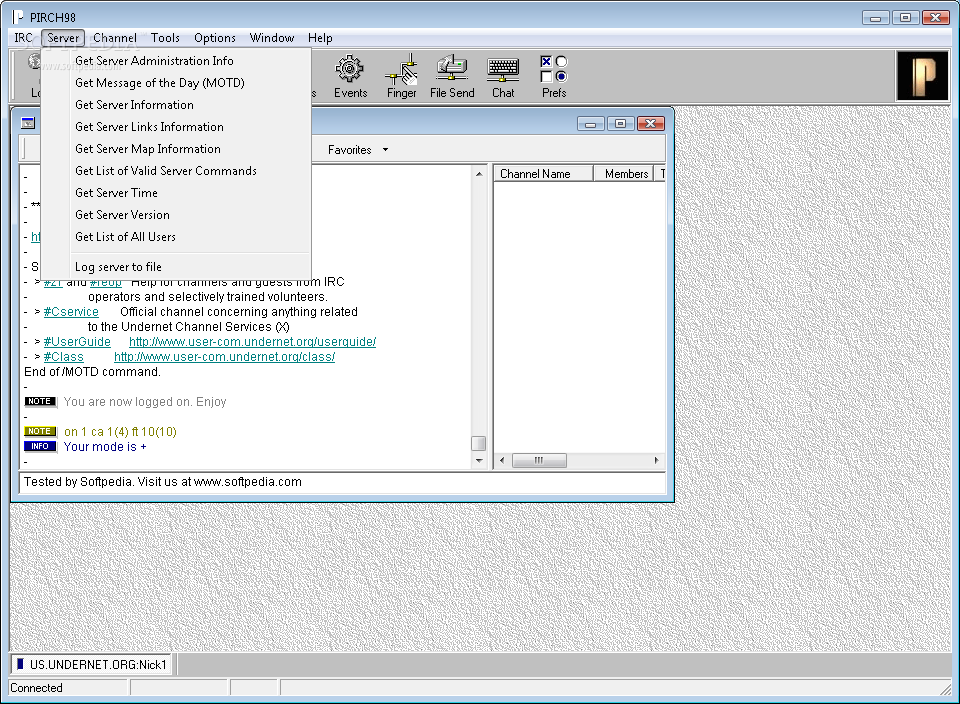
Task: Open the #UserGuide channel link
Action: [x=77, y=342]
